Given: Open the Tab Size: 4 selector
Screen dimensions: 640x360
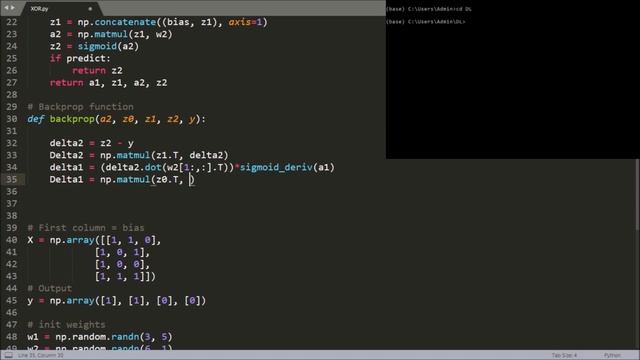Looking at the screenshot, I should (564, 356).
